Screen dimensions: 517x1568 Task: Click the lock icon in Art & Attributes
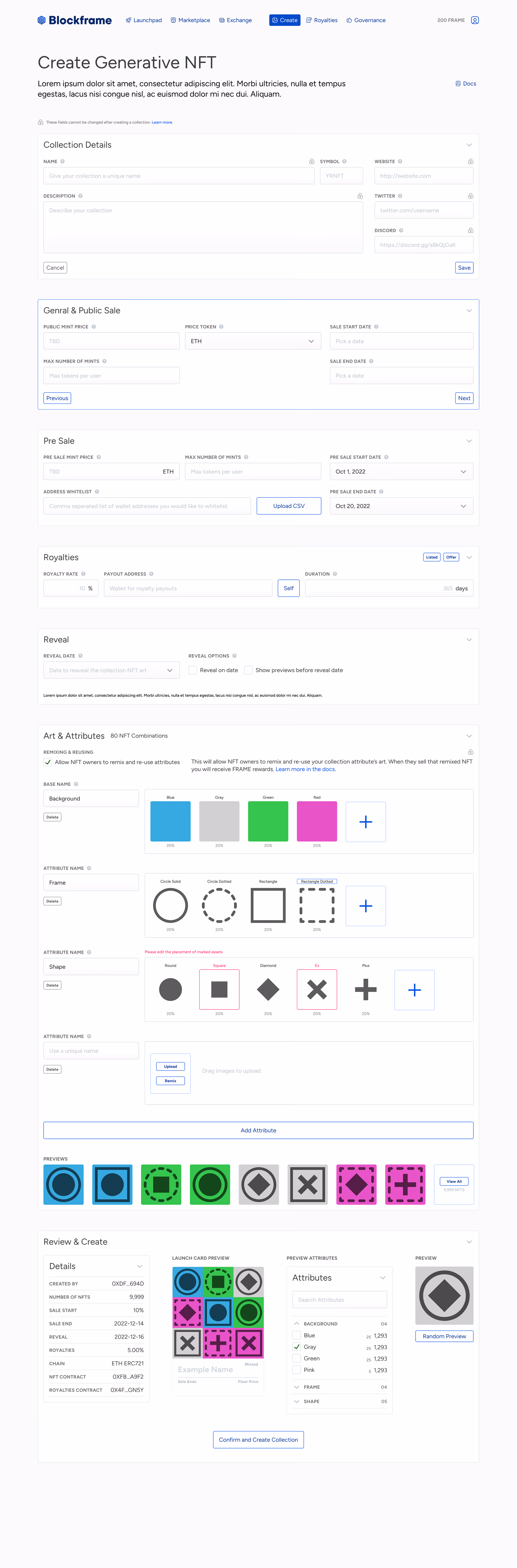[470, 752]
